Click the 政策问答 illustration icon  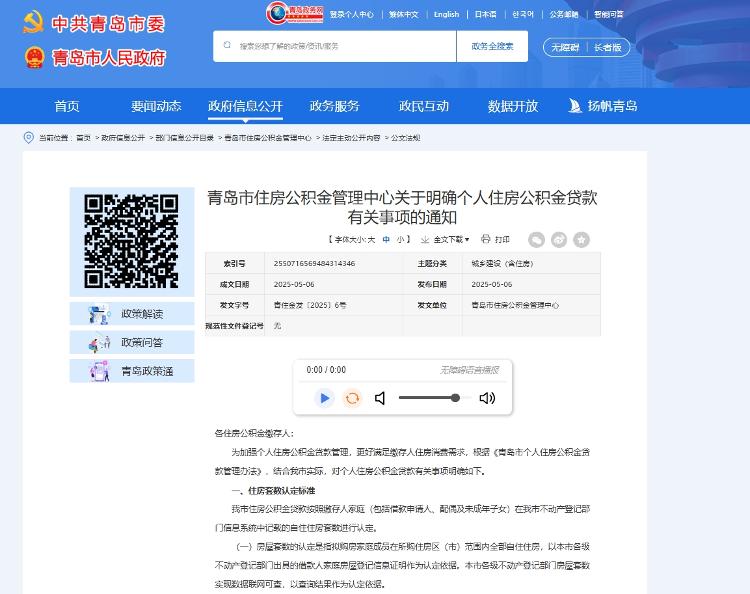point(99,342)
